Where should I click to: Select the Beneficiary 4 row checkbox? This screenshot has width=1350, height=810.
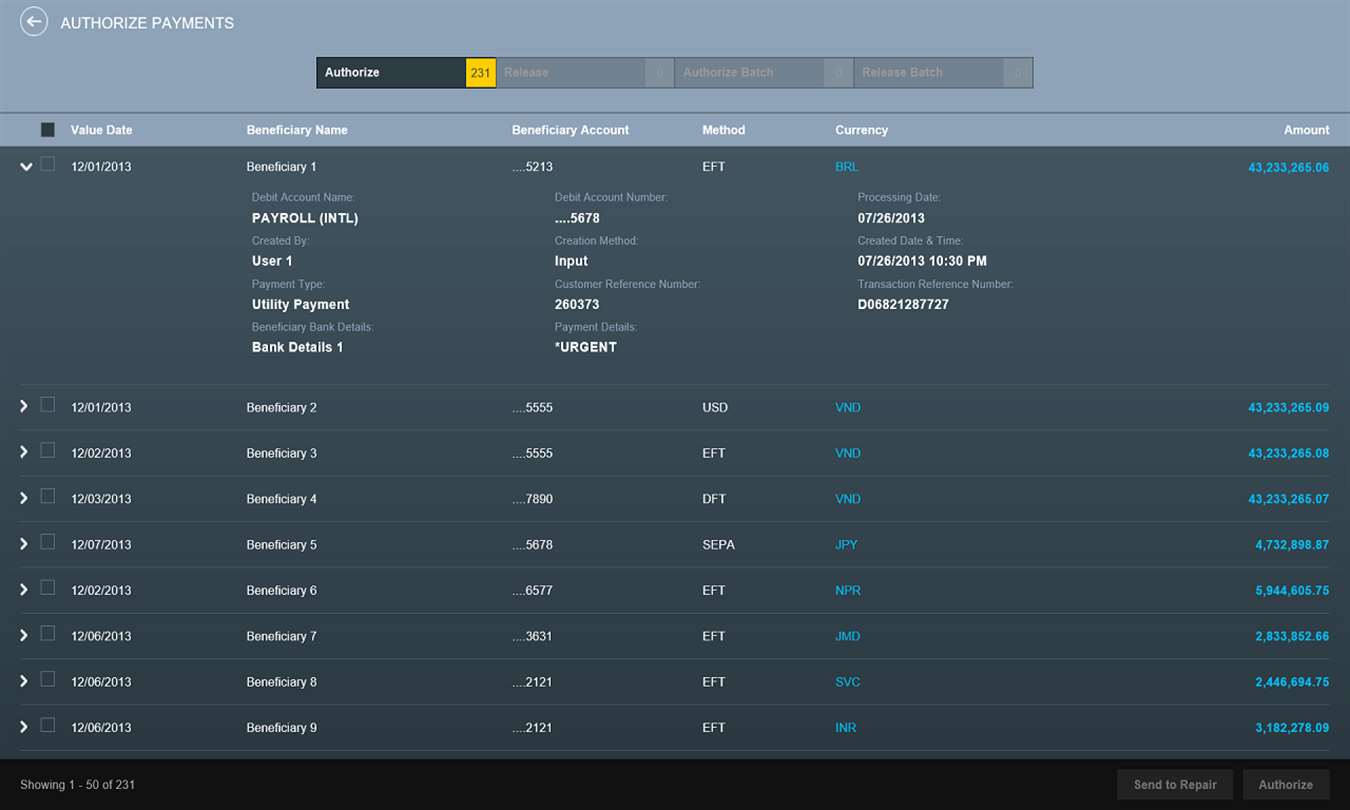[x=48, y=496]
